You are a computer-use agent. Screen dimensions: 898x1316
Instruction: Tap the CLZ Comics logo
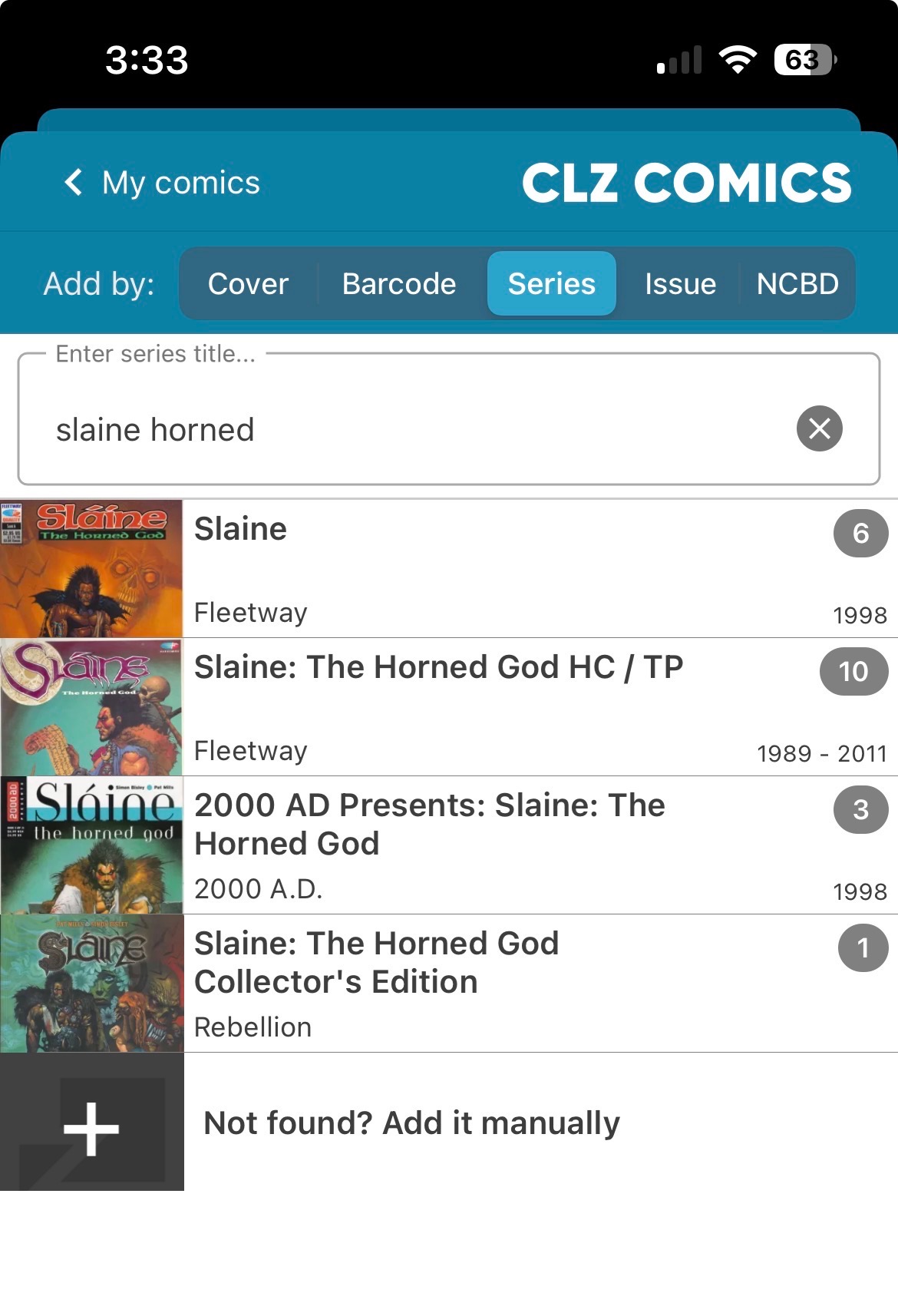tap(687, 183)
